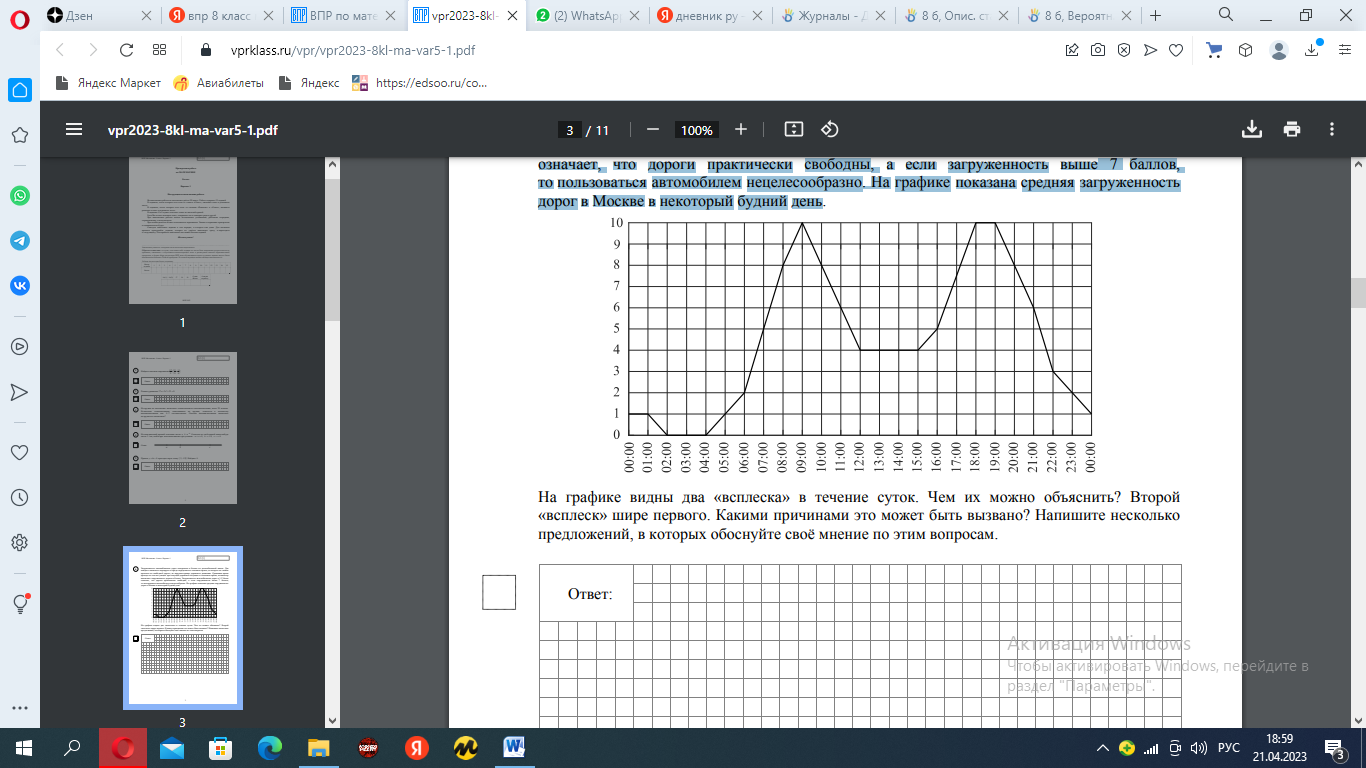Click the fit-to-page PDF button
The height and width of the screenshot is (768, 1366).
pos(794,129)
